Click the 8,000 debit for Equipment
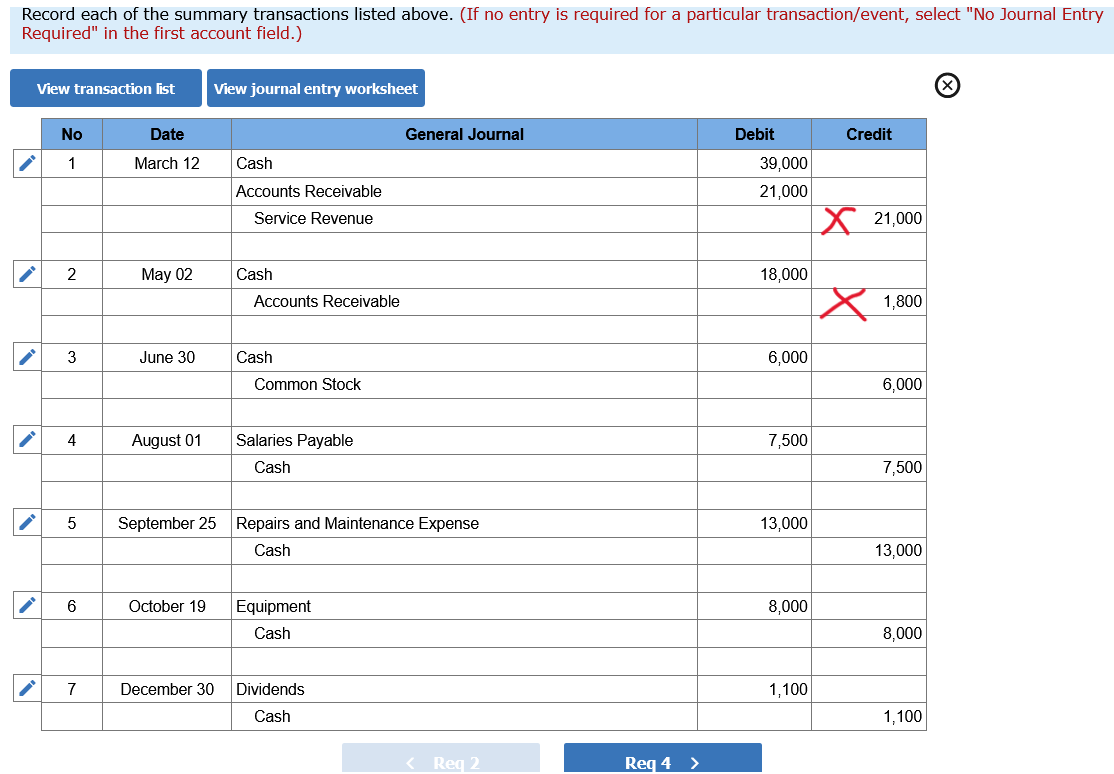The image size is (1114, 774). click(755, 606)
